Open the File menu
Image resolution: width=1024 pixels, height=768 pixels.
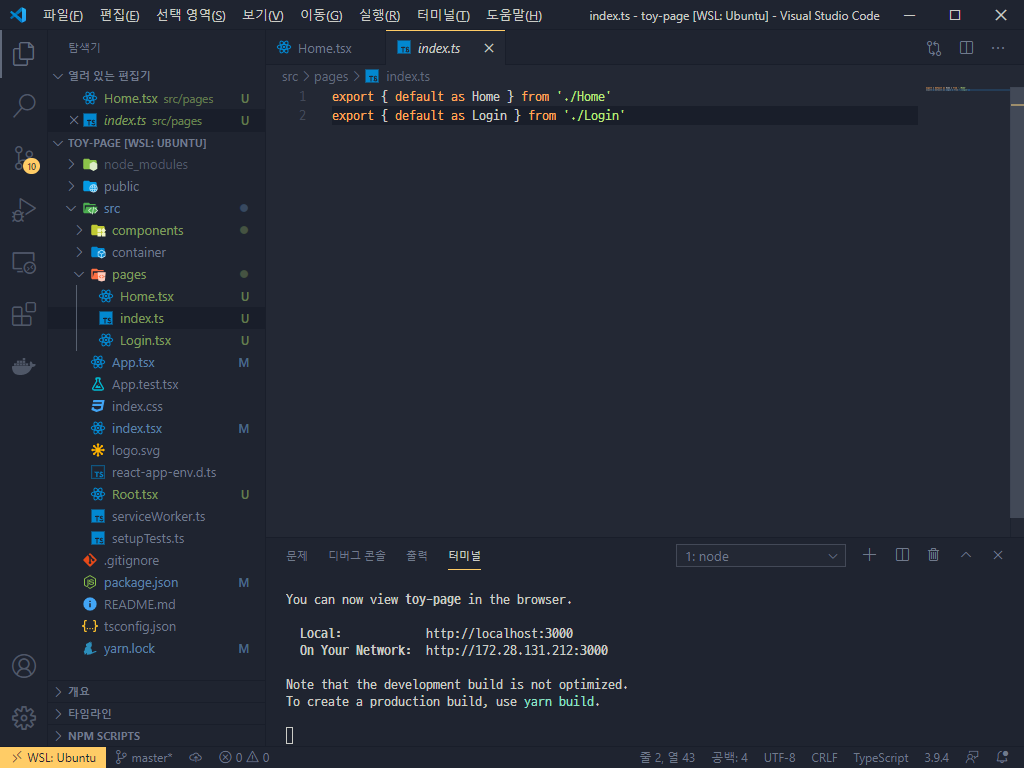pyautogui.click(x=63, y=15)
